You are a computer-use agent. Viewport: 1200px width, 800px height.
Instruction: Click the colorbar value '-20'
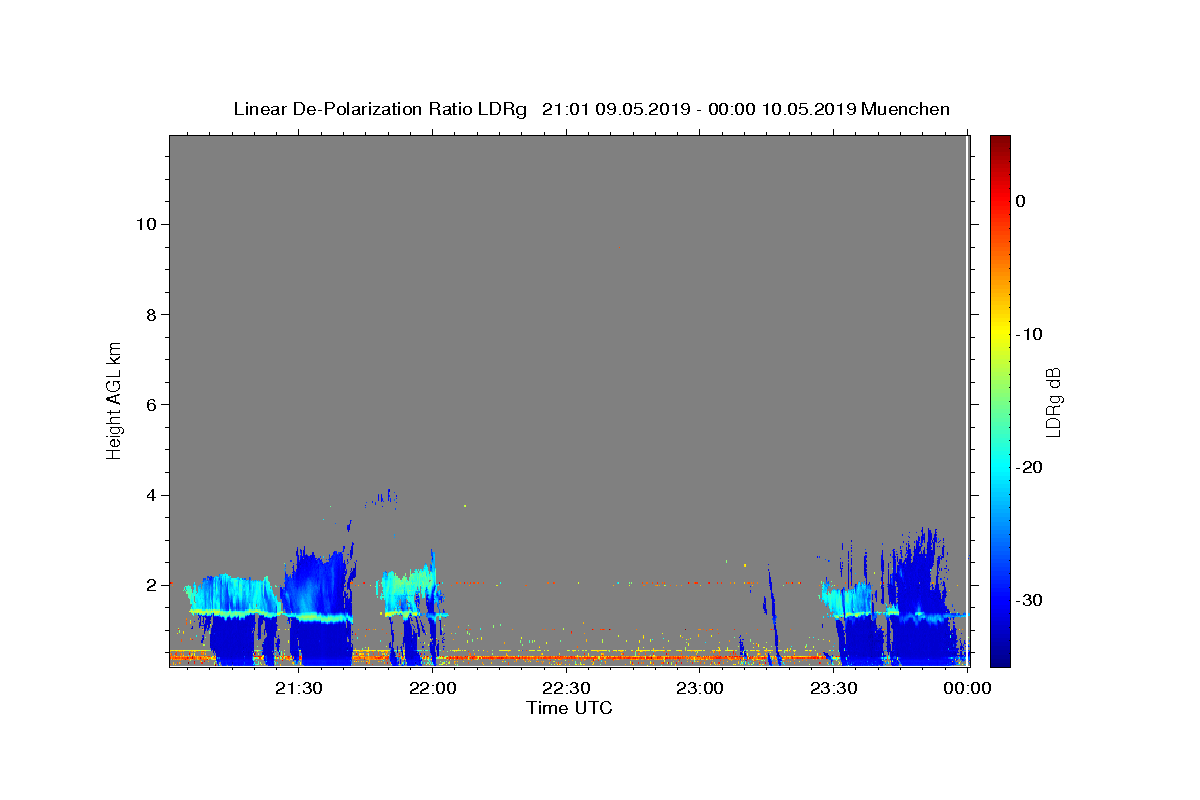[1029, 467]
